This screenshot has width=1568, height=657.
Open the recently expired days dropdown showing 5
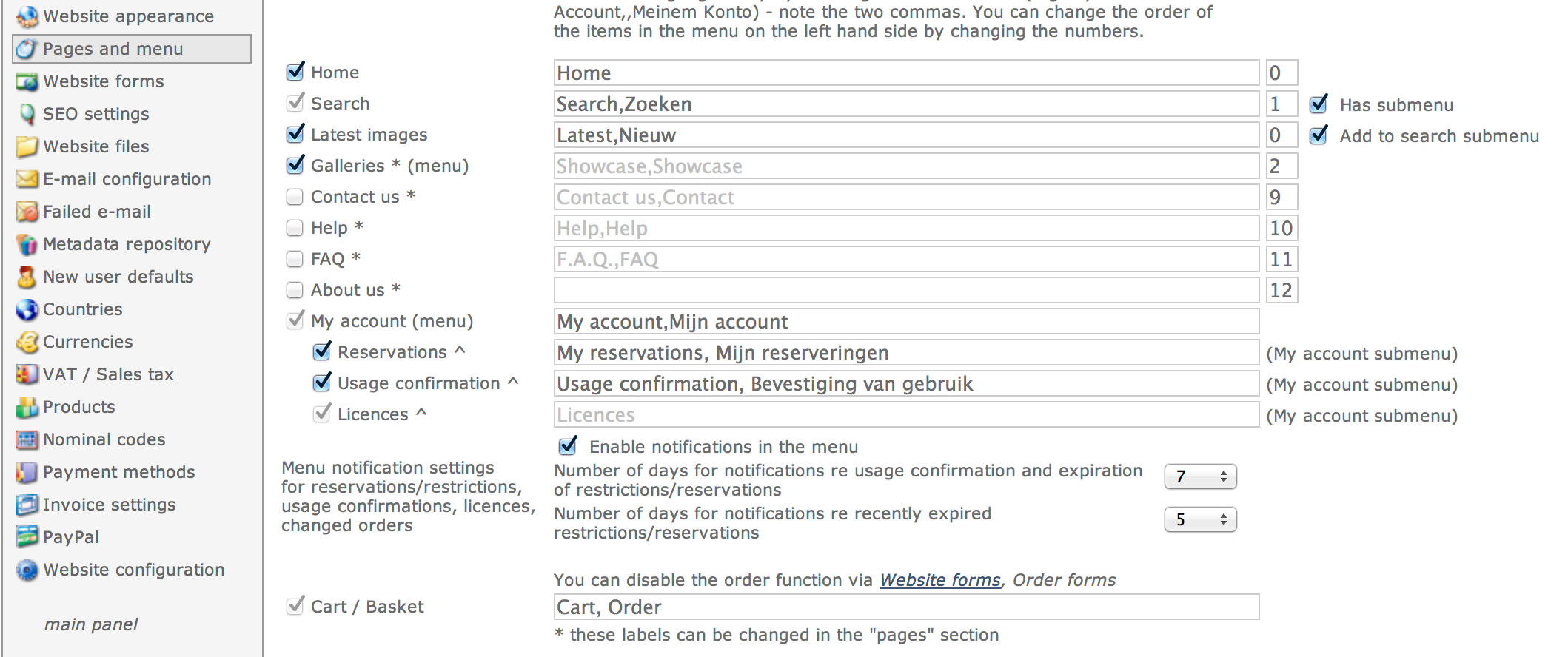coord(1200,519)
